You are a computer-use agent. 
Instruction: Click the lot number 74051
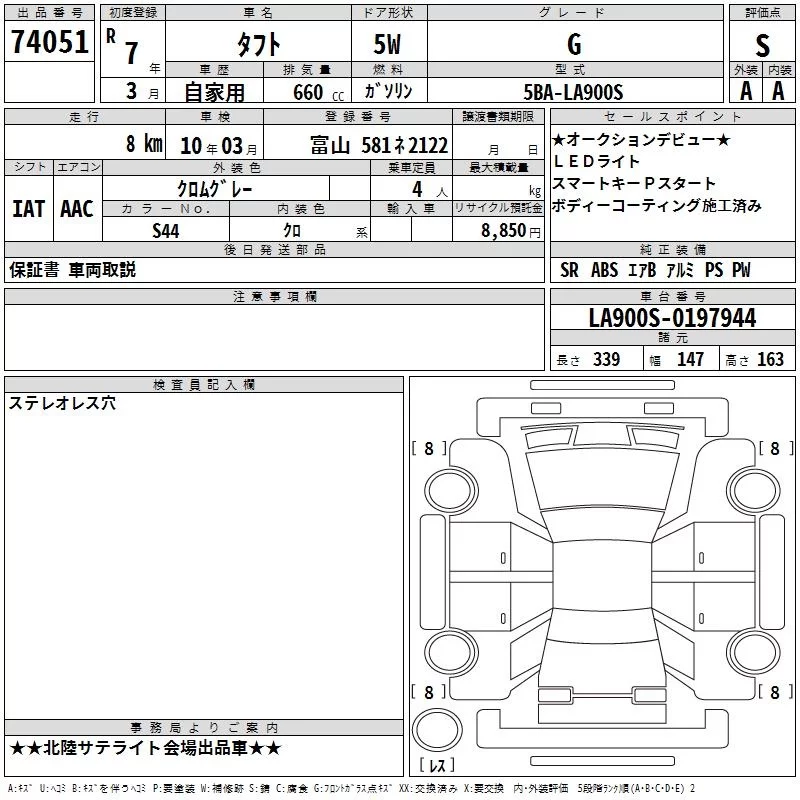pos(49,42)
